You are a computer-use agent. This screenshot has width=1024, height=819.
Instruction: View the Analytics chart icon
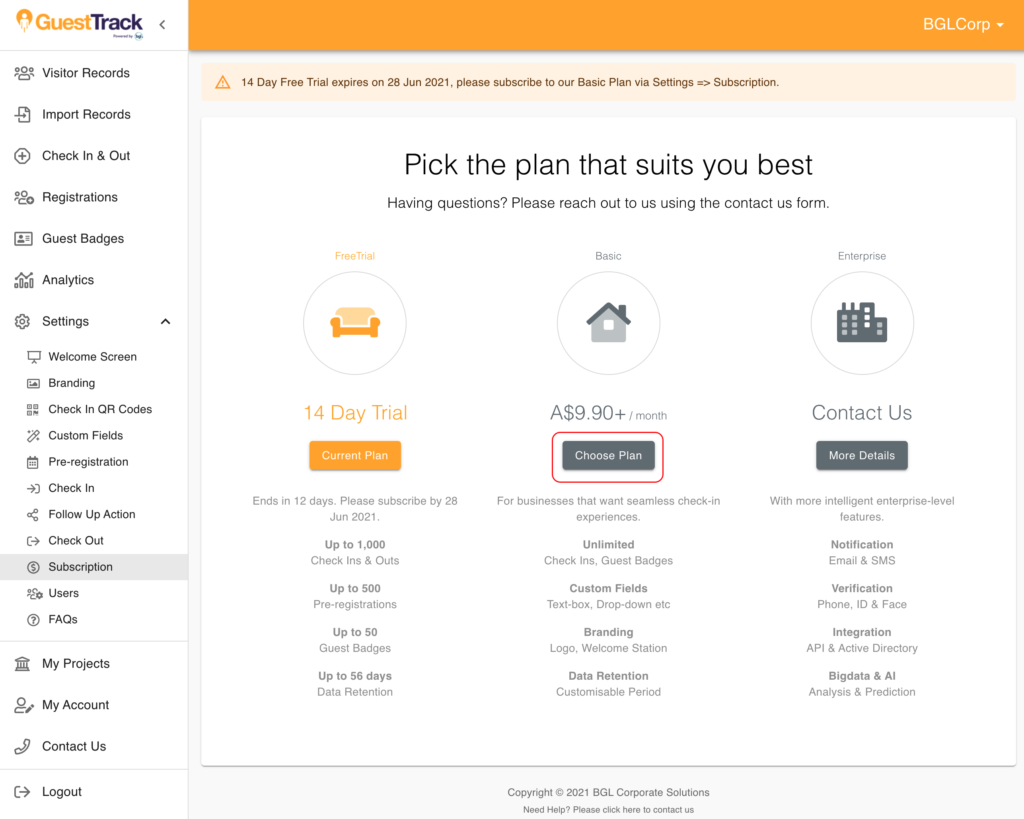26,280
